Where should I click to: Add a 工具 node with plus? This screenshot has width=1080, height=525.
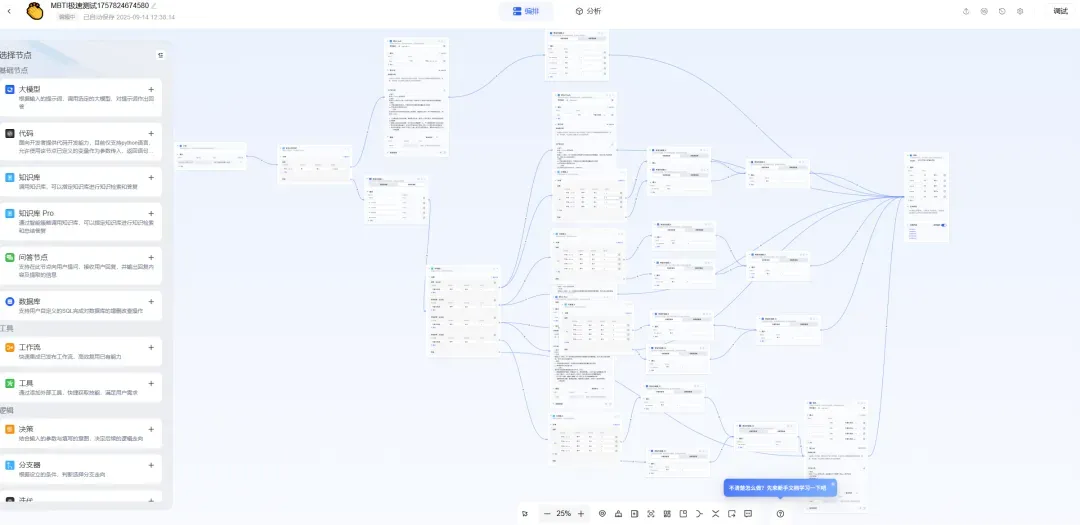click(151, 383)
